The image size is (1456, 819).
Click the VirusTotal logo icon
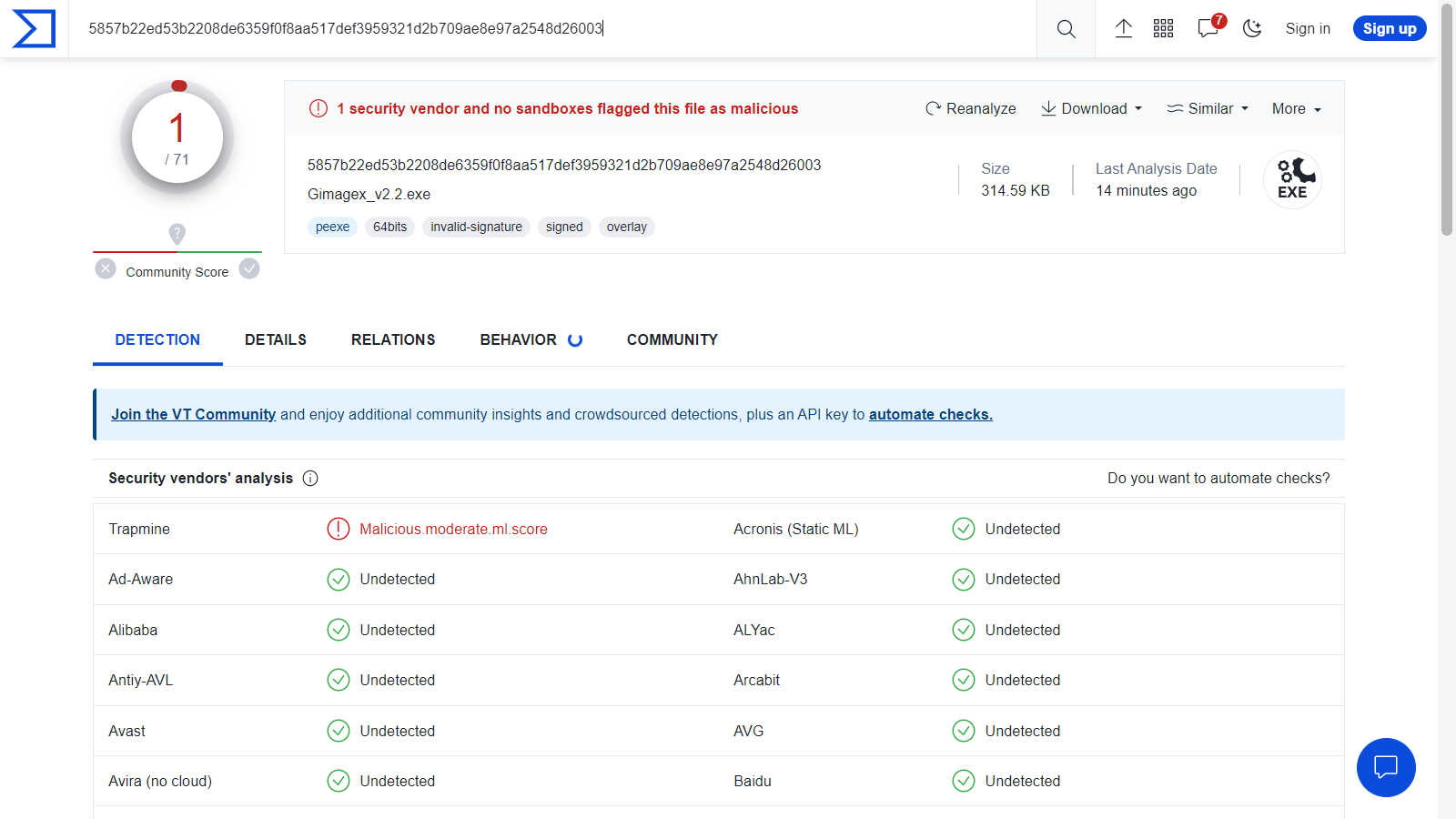tap(34, 29)
